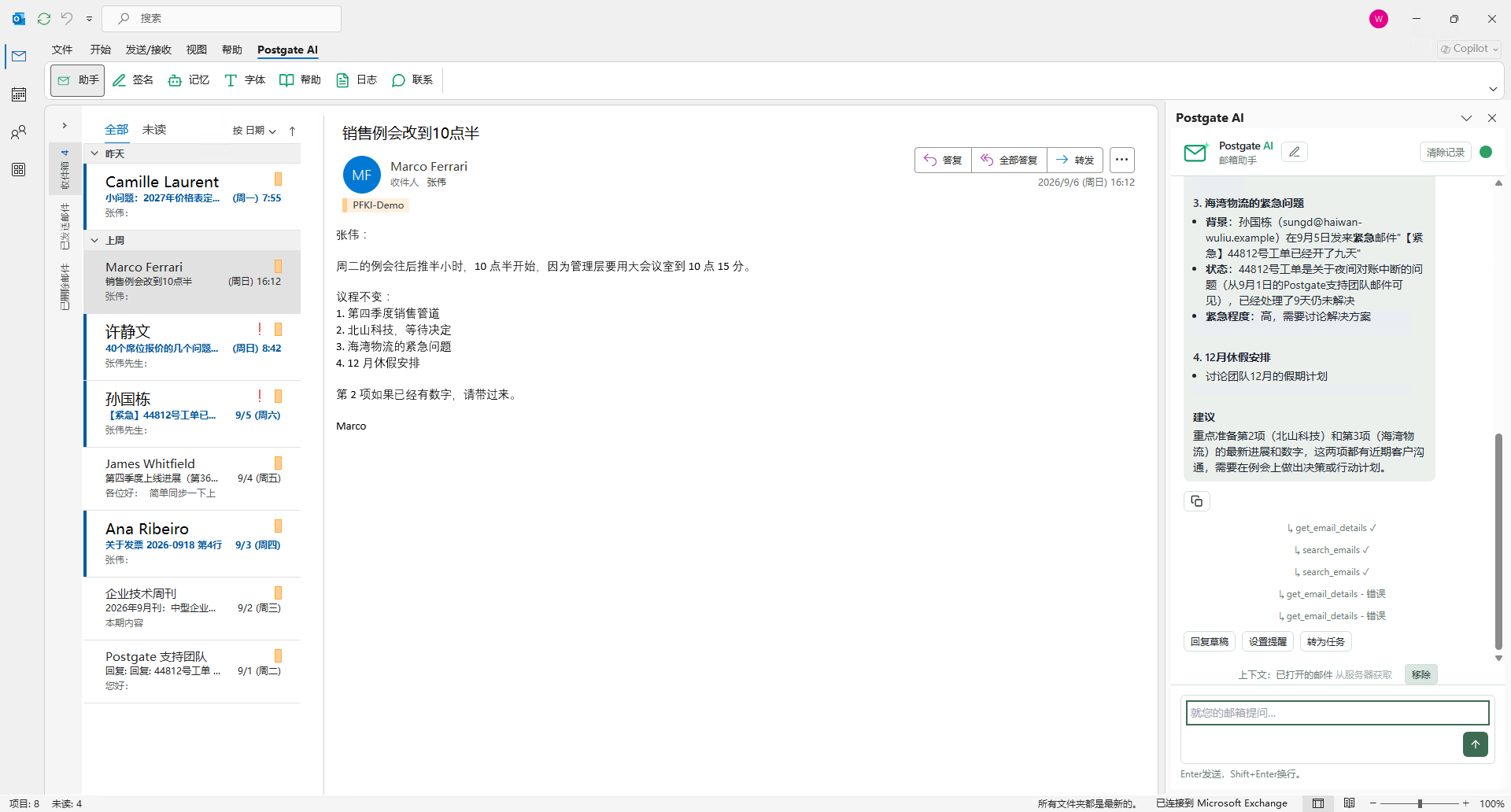Send the message with green arrow button
Screen dimensions: 1511x812
pos(1476,744)
